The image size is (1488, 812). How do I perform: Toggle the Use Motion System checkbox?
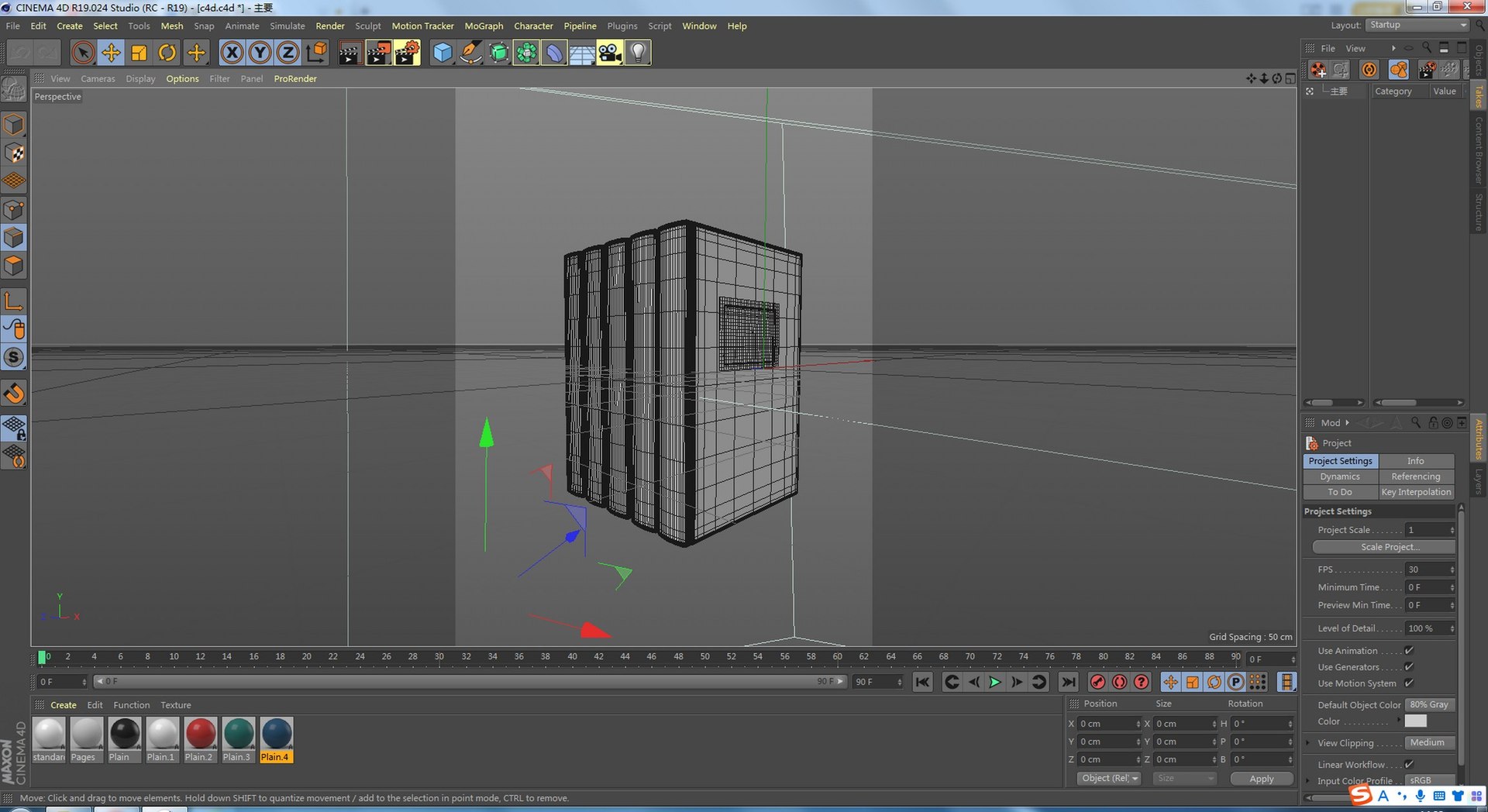(x=1409, y=683)
